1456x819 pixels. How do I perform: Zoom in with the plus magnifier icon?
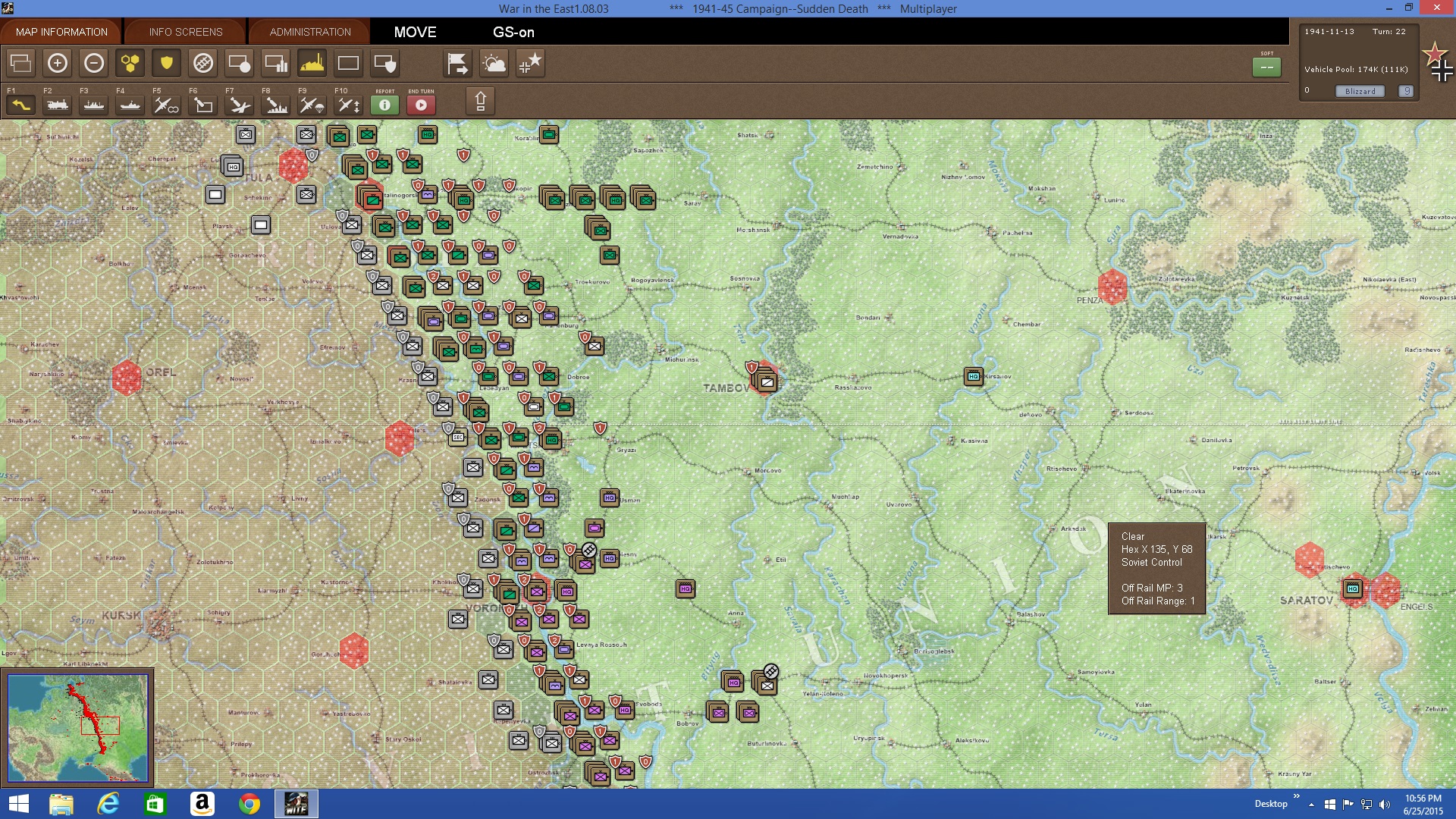click(x=57, y=63)
